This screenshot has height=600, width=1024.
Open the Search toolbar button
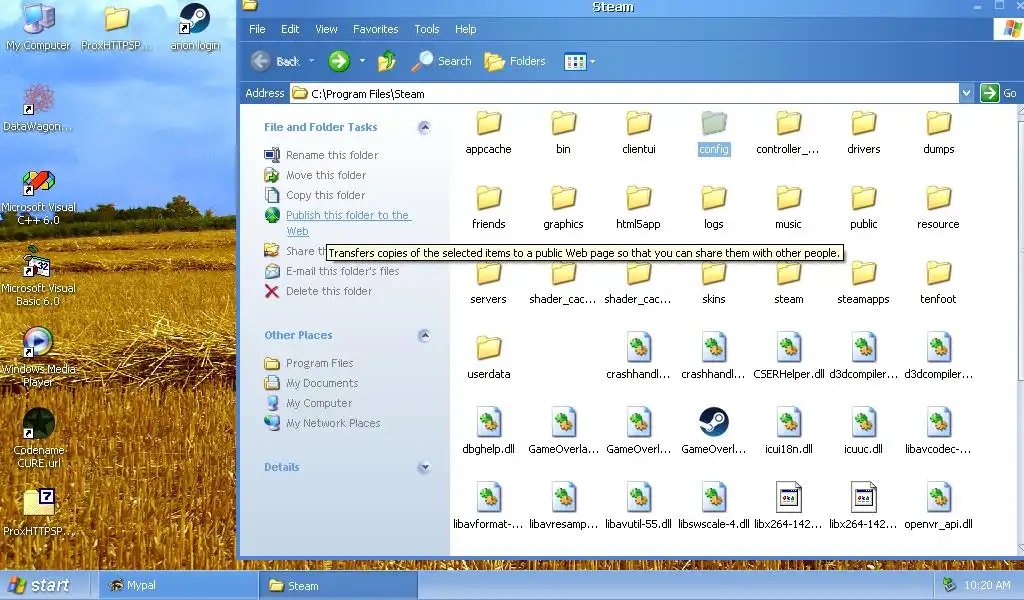click(x=441, y=61)
